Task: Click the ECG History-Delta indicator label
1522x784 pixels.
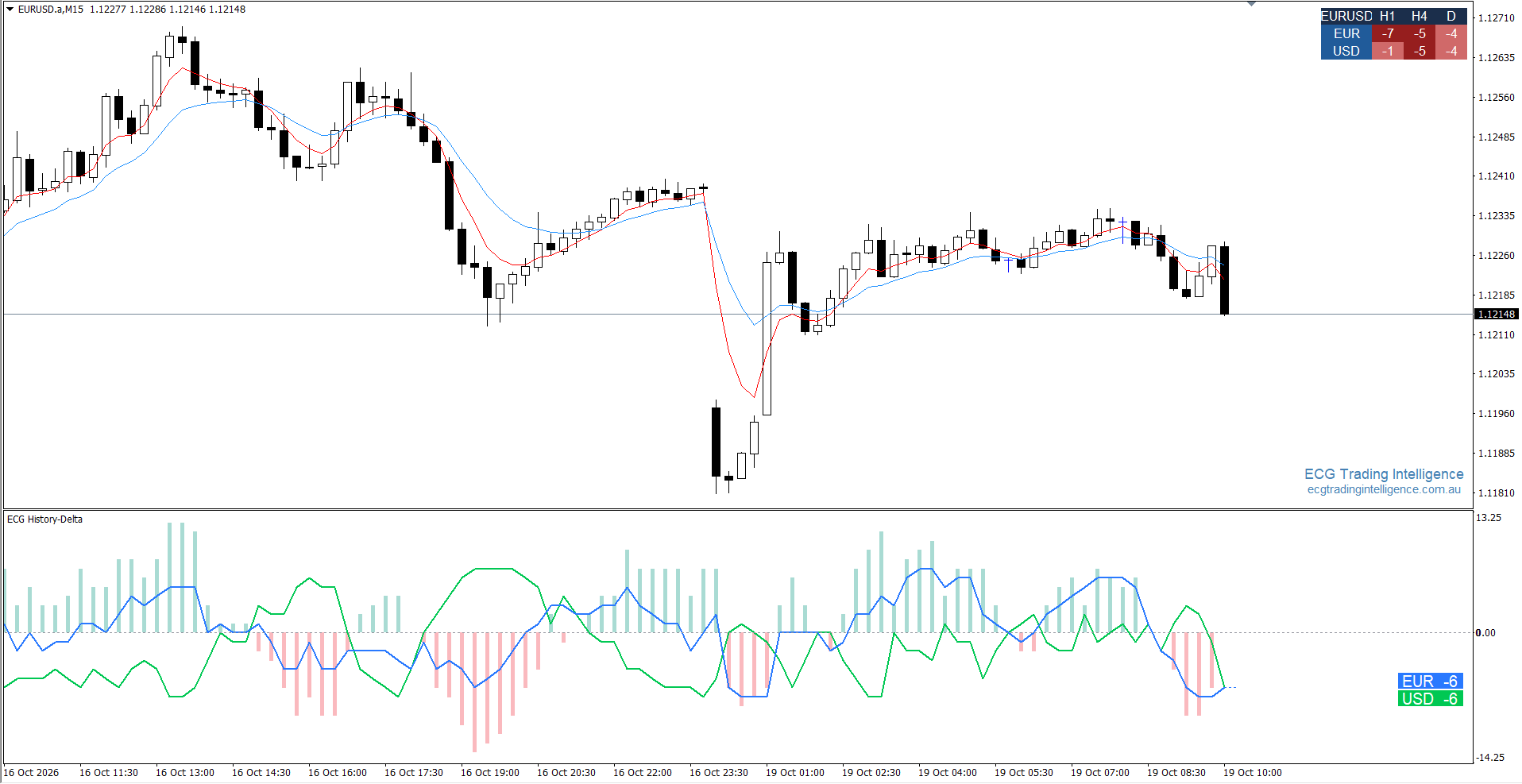Action: click(44, 519)
